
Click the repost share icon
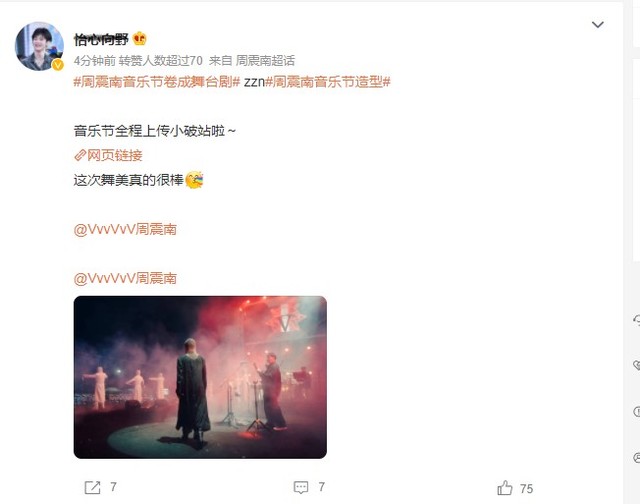click(x=92, y=487)
